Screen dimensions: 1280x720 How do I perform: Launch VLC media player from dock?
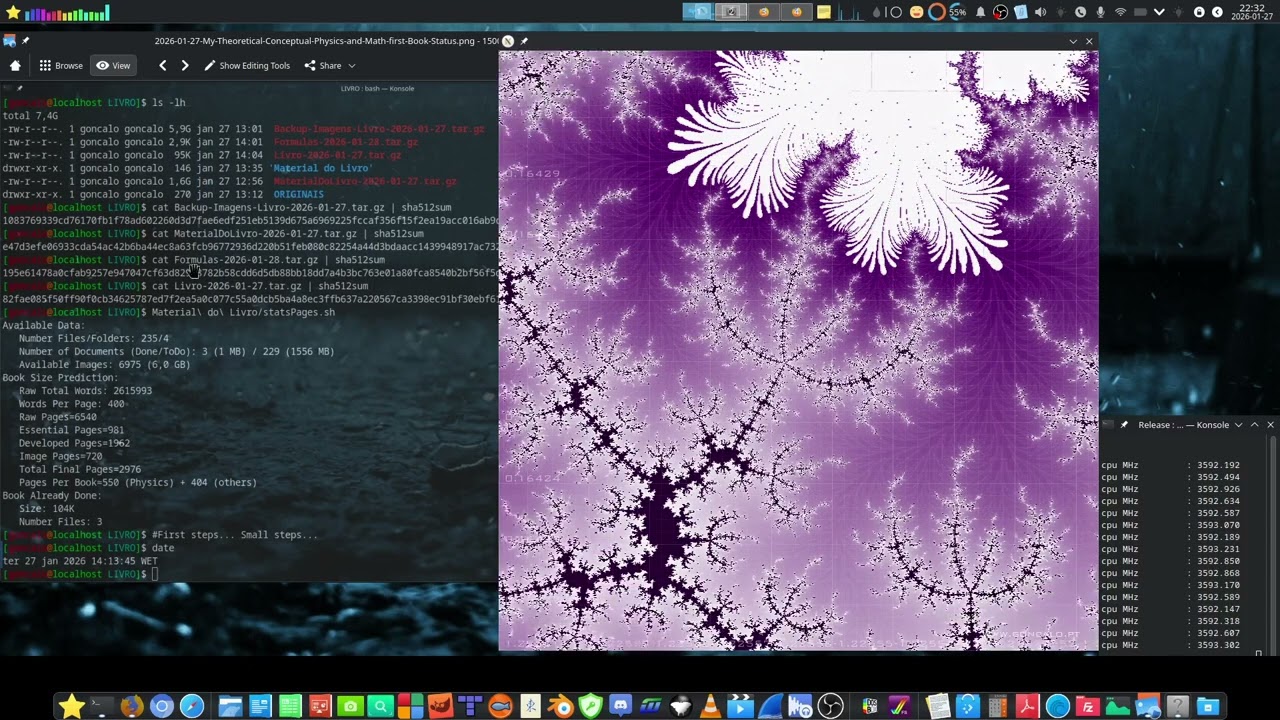click(710, 707)
